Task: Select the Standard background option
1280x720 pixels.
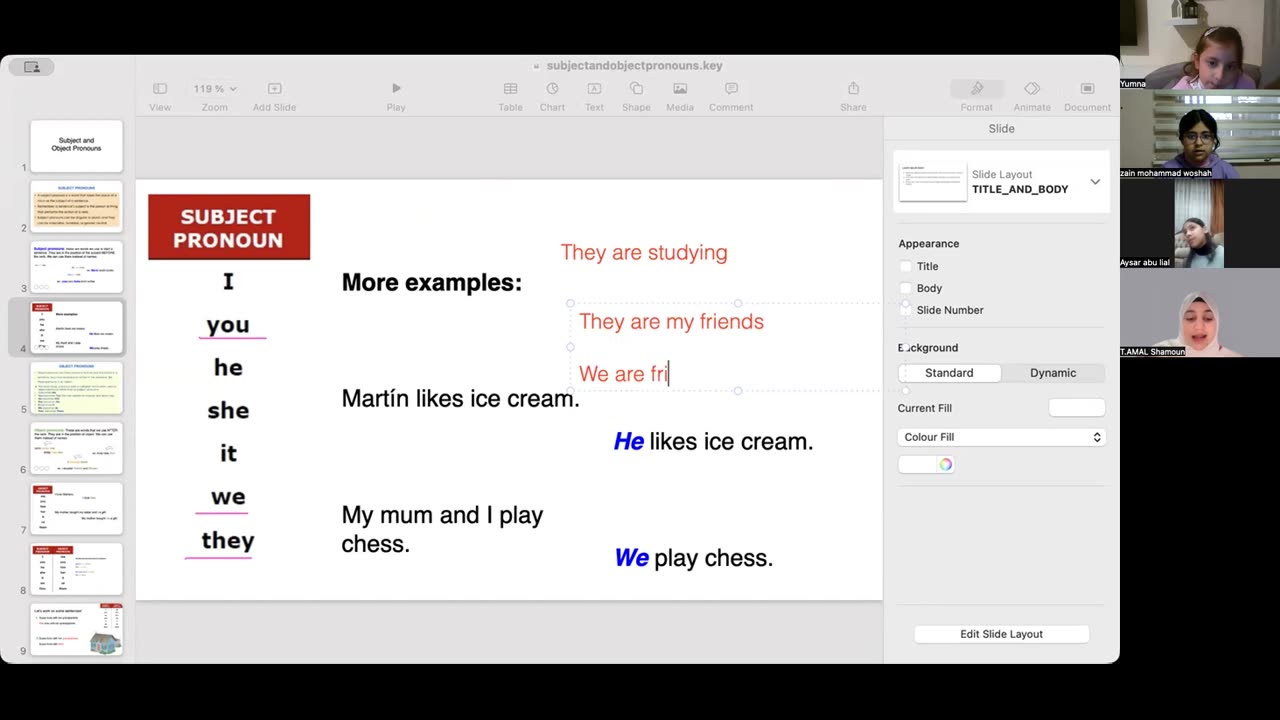Action: coord(949,372)
